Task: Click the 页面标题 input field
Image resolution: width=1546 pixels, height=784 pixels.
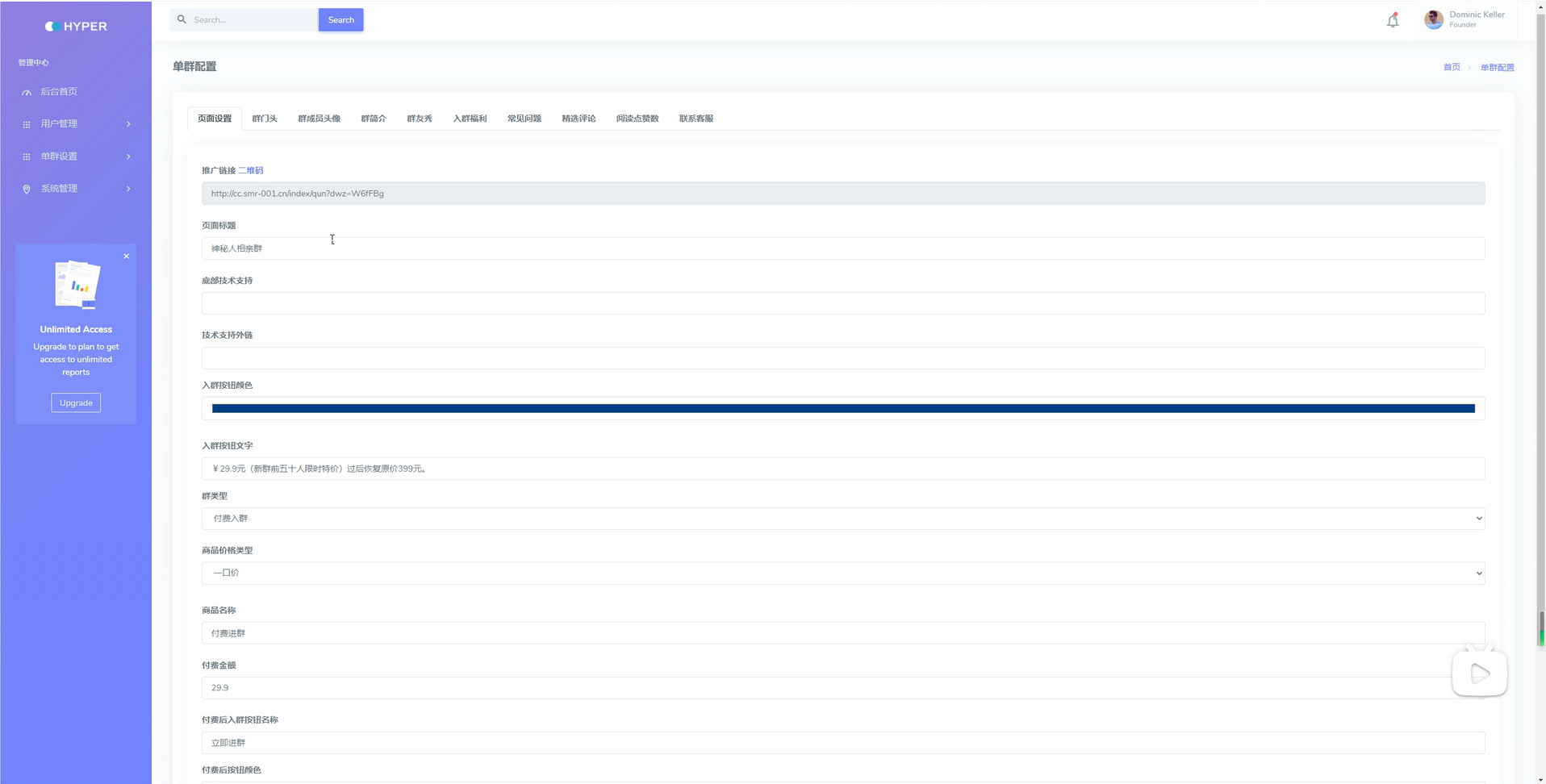Action: point(842,248)
